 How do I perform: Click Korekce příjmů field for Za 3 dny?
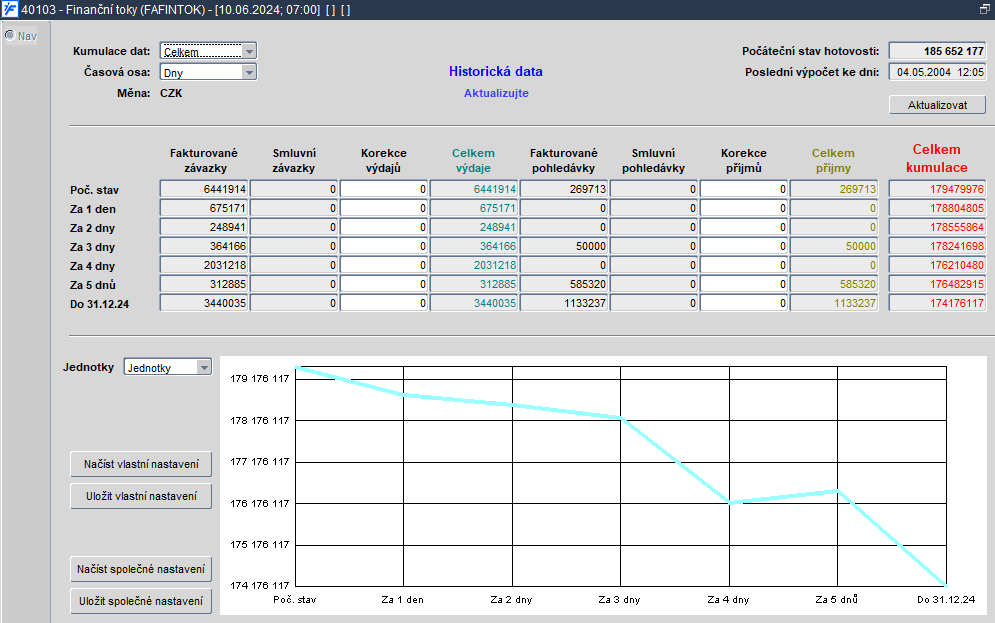pyautogui.click(x=744, y=246)
